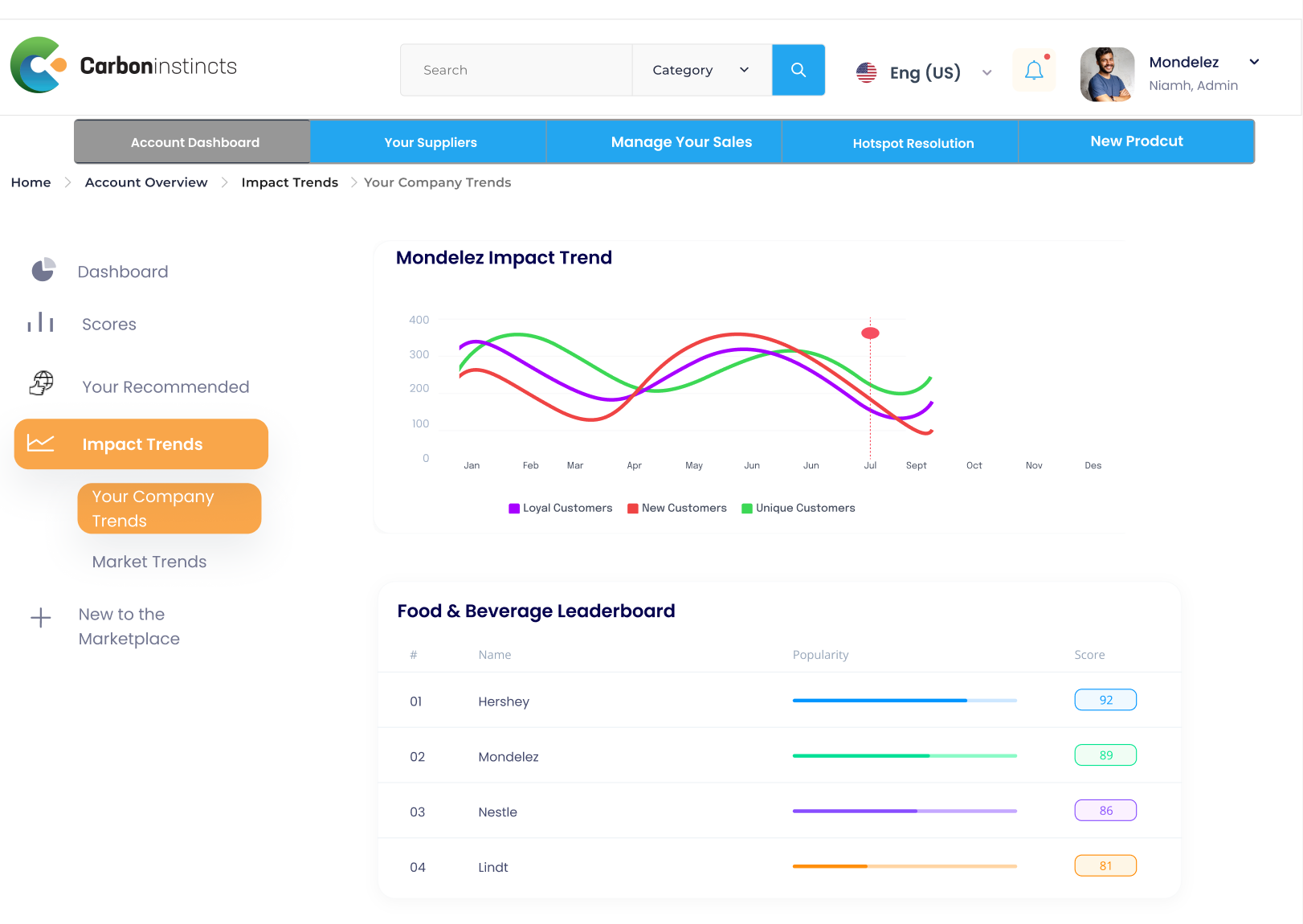Image resolution: width=1303 pixels, height=924 pixels.
Task: Expand the Category dropdown
Action: [x=702, y=70]
